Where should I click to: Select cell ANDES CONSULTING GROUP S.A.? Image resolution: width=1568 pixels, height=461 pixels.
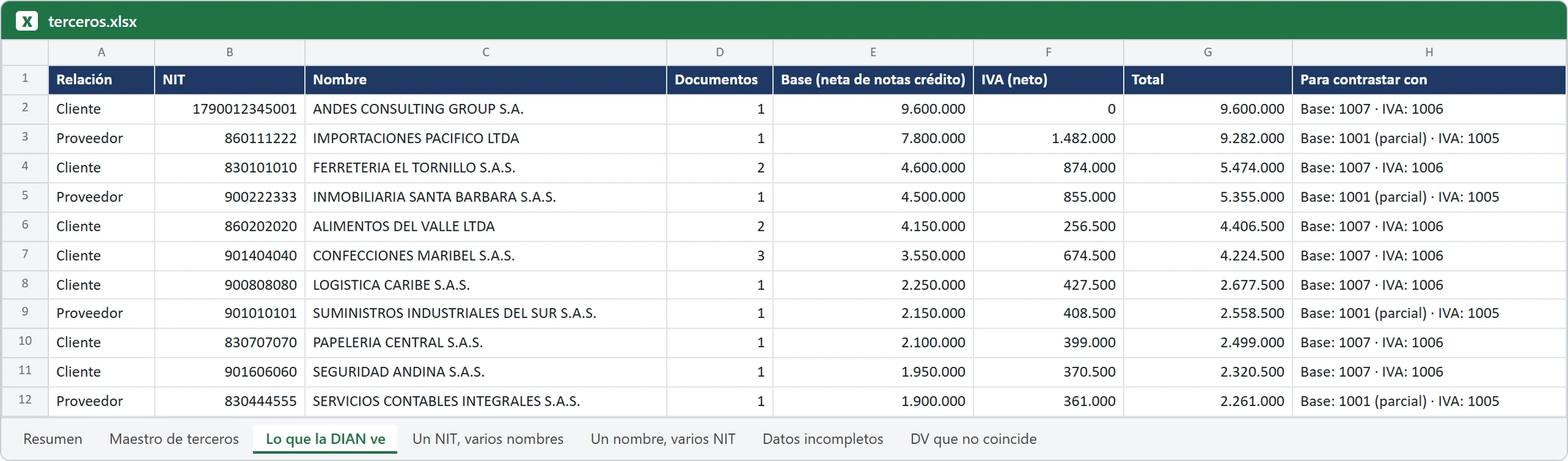485,109
